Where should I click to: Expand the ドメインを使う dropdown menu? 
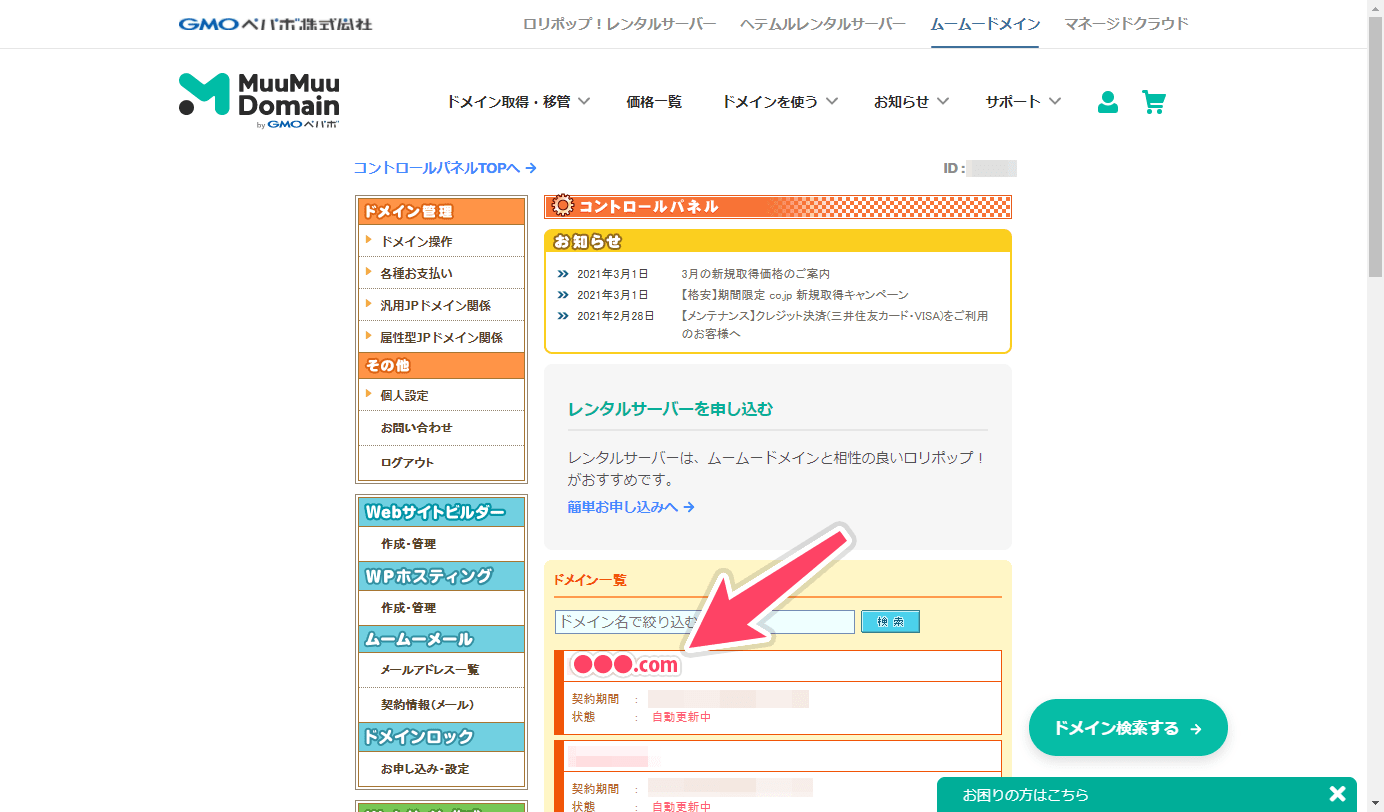coord(780,101)
